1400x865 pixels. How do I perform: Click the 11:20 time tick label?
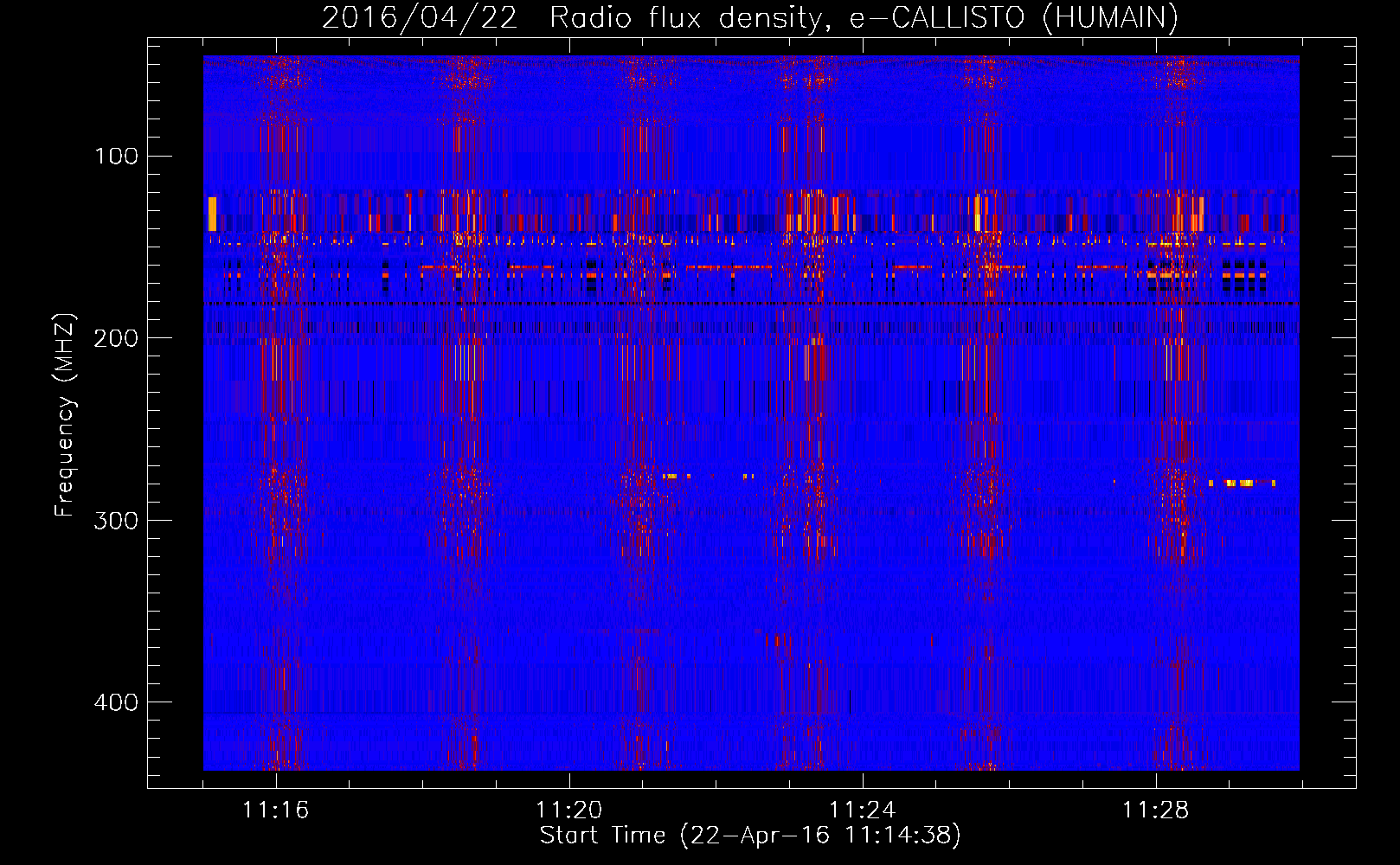(568, 811)
